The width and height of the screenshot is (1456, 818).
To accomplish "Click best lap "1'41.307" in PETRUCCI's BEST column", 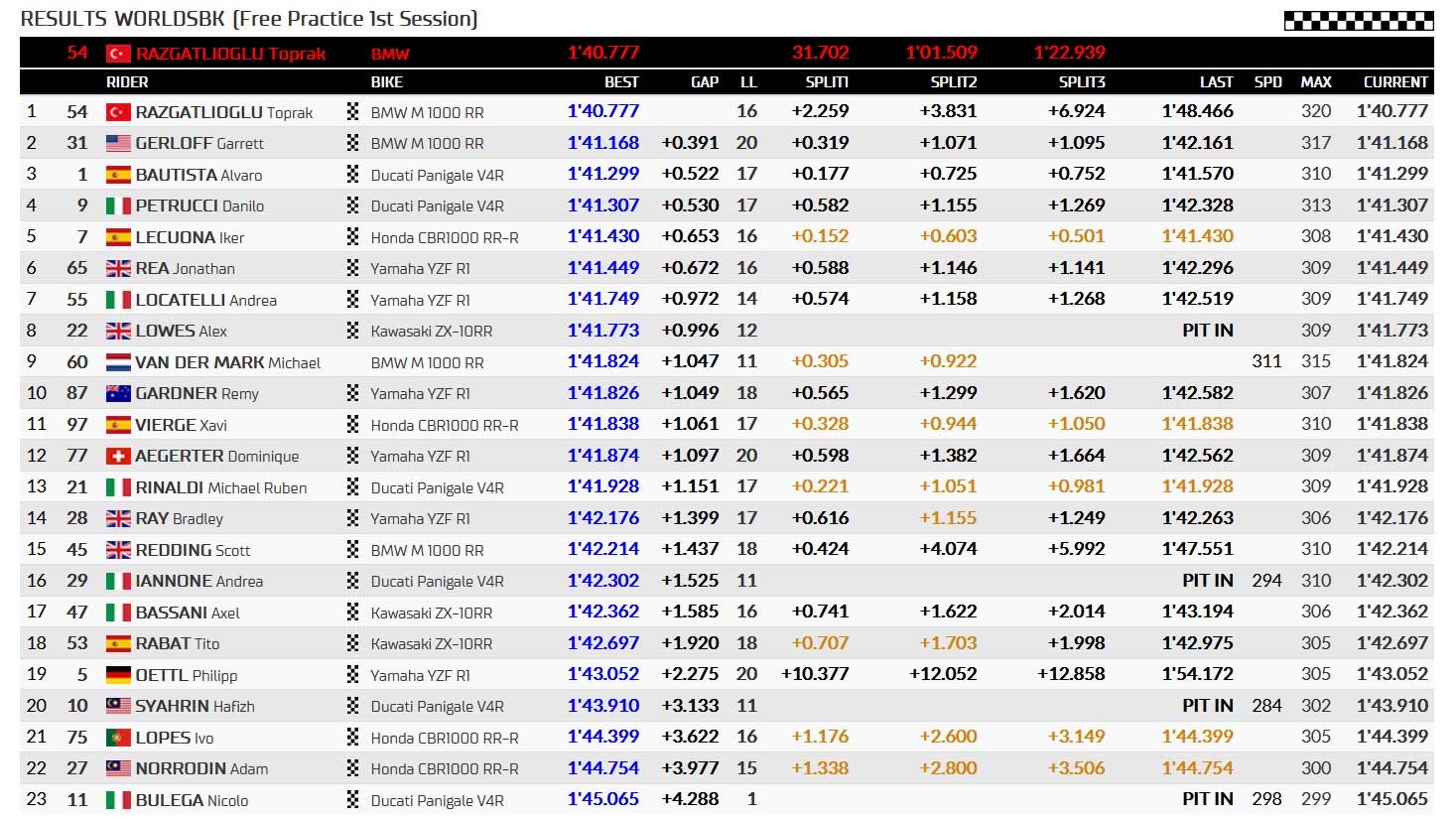I will [603, 205].
